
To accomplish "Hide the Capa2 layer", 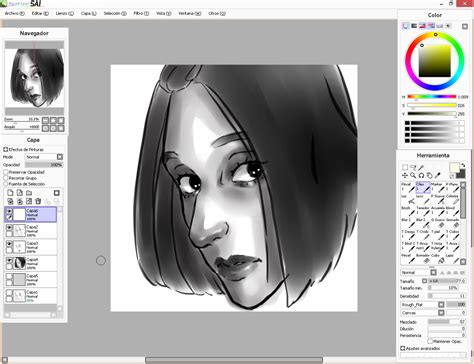I will pyautogui.click(x=9, y=228).
